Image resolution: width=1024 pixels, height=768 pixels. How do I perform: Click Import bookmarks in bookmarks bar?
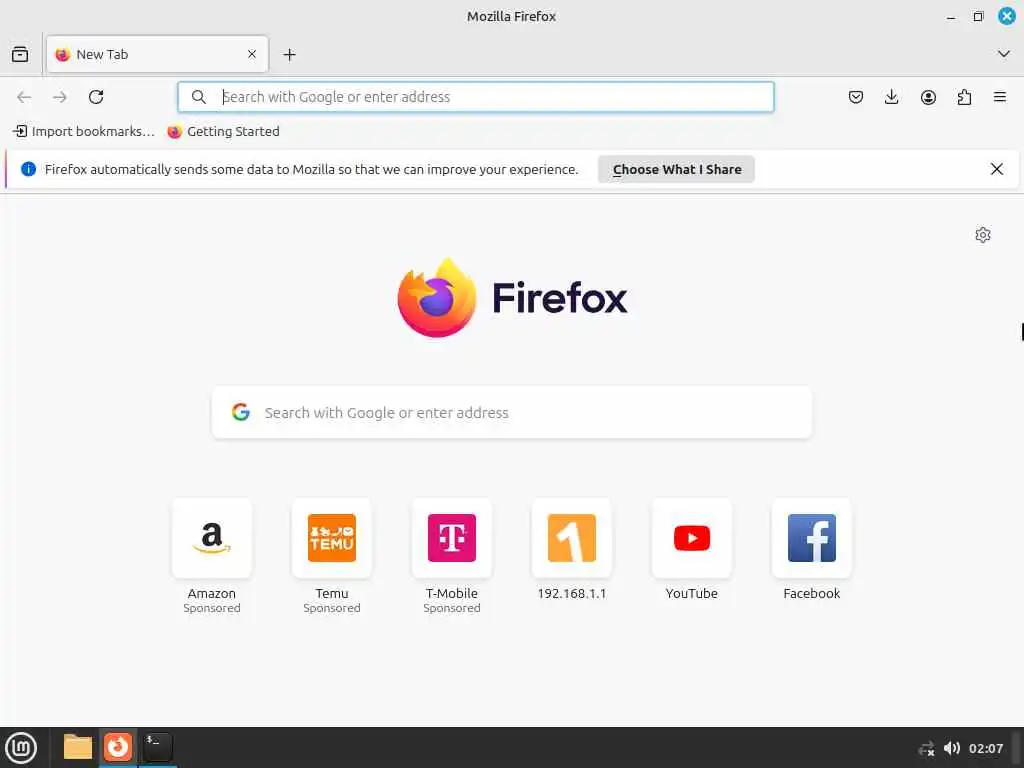84,131
